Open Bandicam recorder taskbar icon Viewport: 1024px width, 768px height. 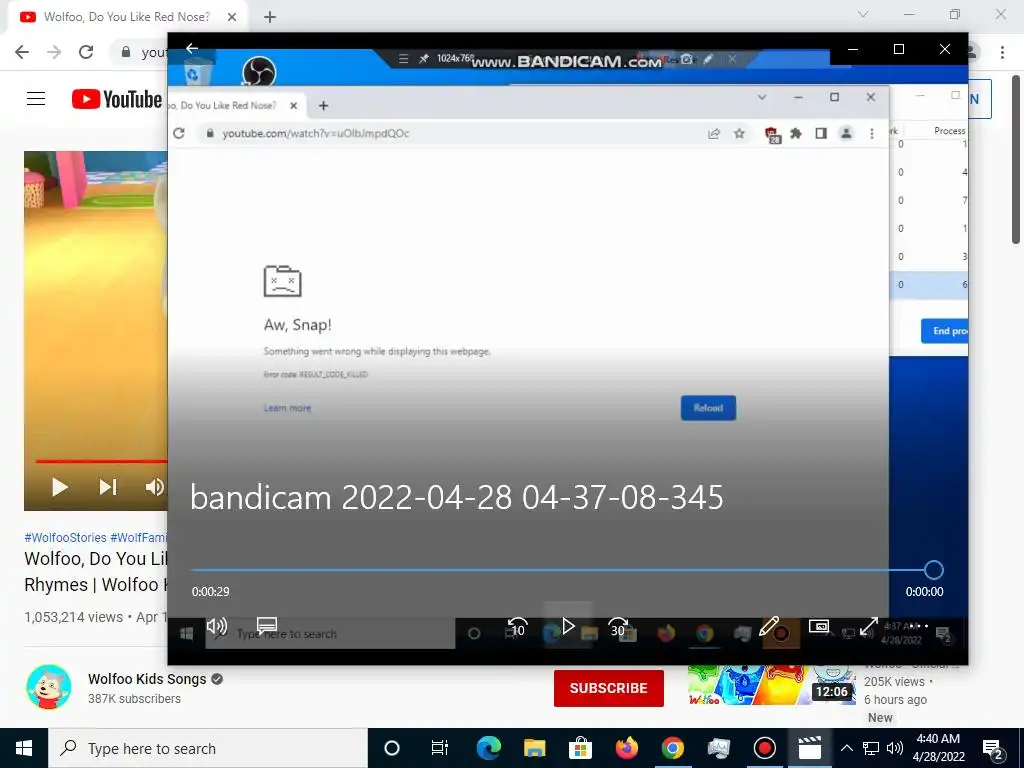pos(764,748)
